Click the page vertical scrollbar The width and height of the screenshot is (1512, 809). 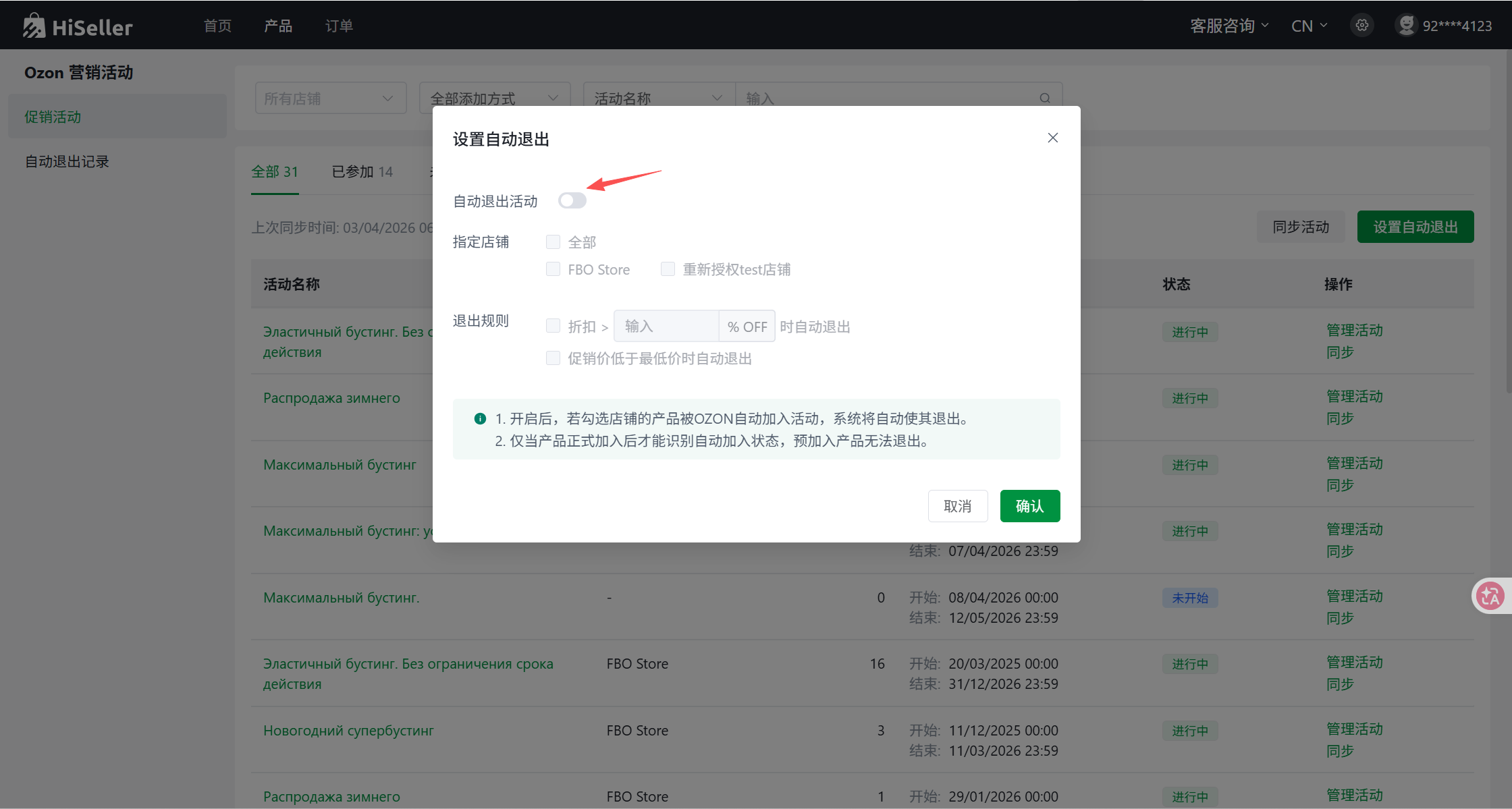point(1508,223)
